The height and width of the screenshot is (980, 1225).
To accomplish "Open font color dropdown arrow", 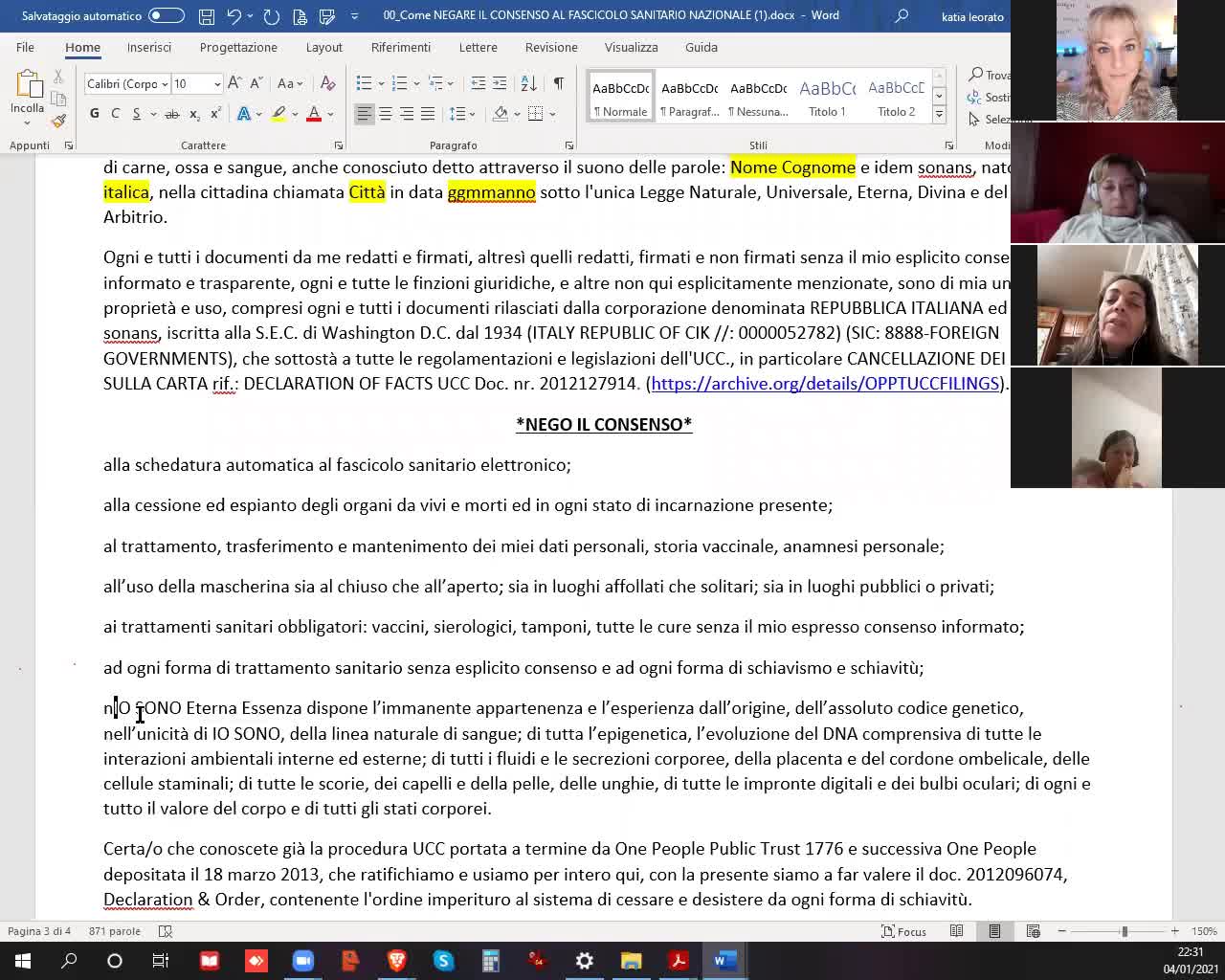I will 330,114.
